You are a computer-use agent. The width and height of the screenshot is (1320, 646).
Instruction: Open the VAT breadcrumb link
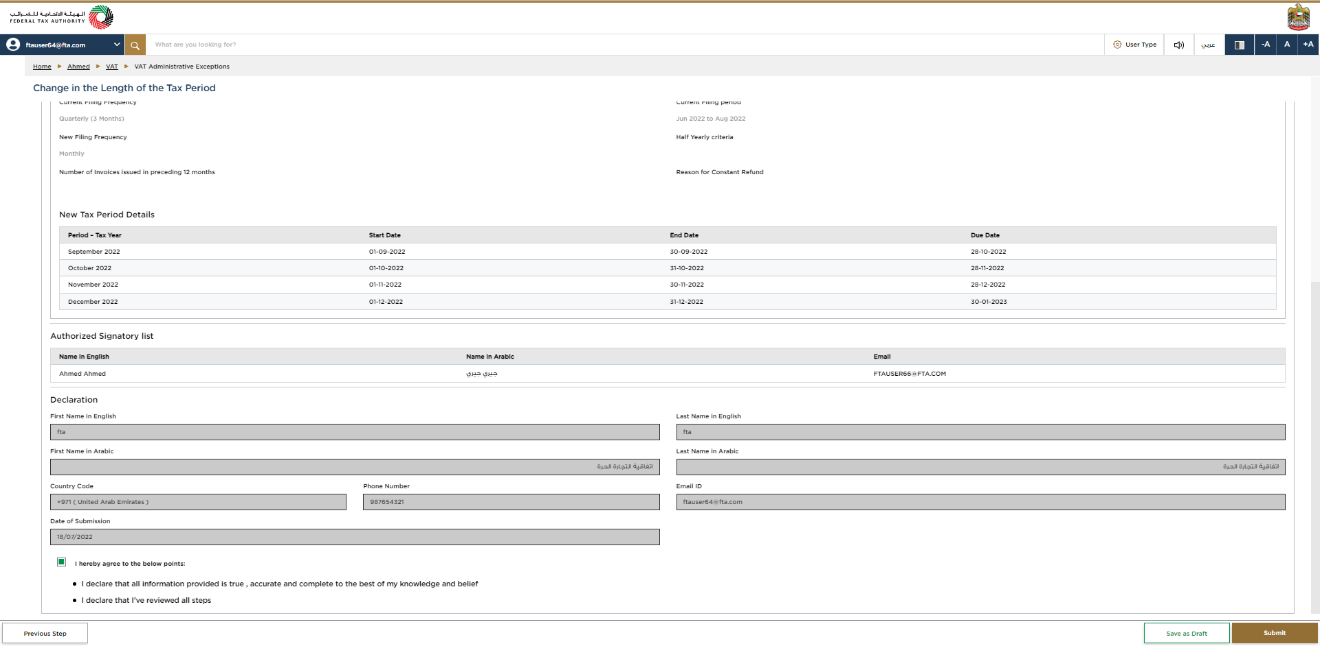tap(112, 67)
